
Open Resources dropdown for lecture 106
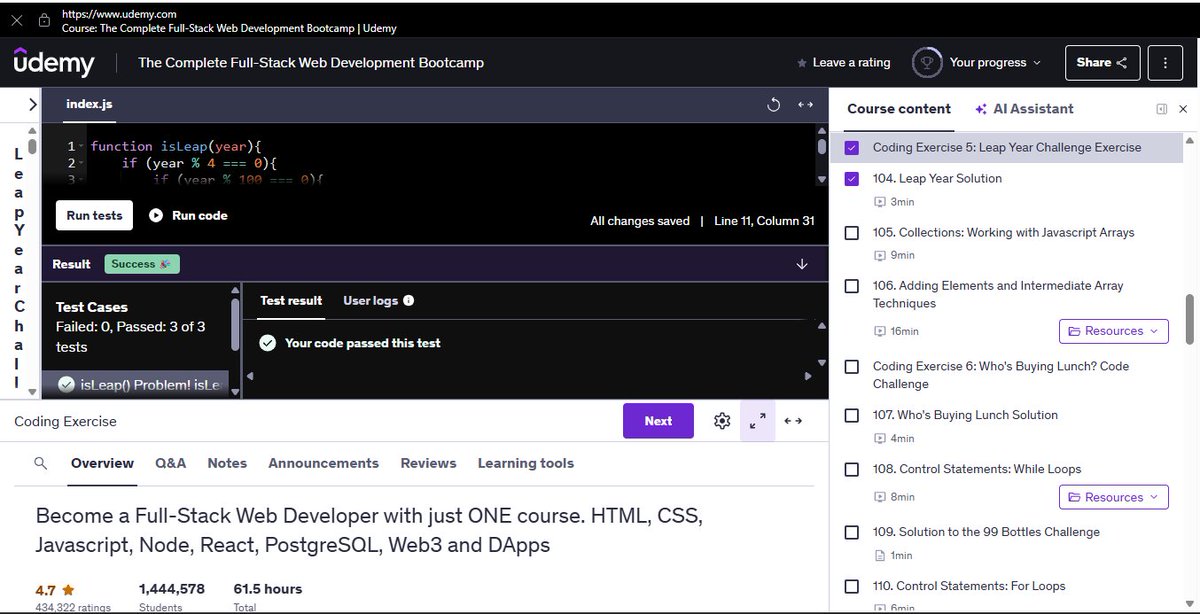tap(1113, 331)
